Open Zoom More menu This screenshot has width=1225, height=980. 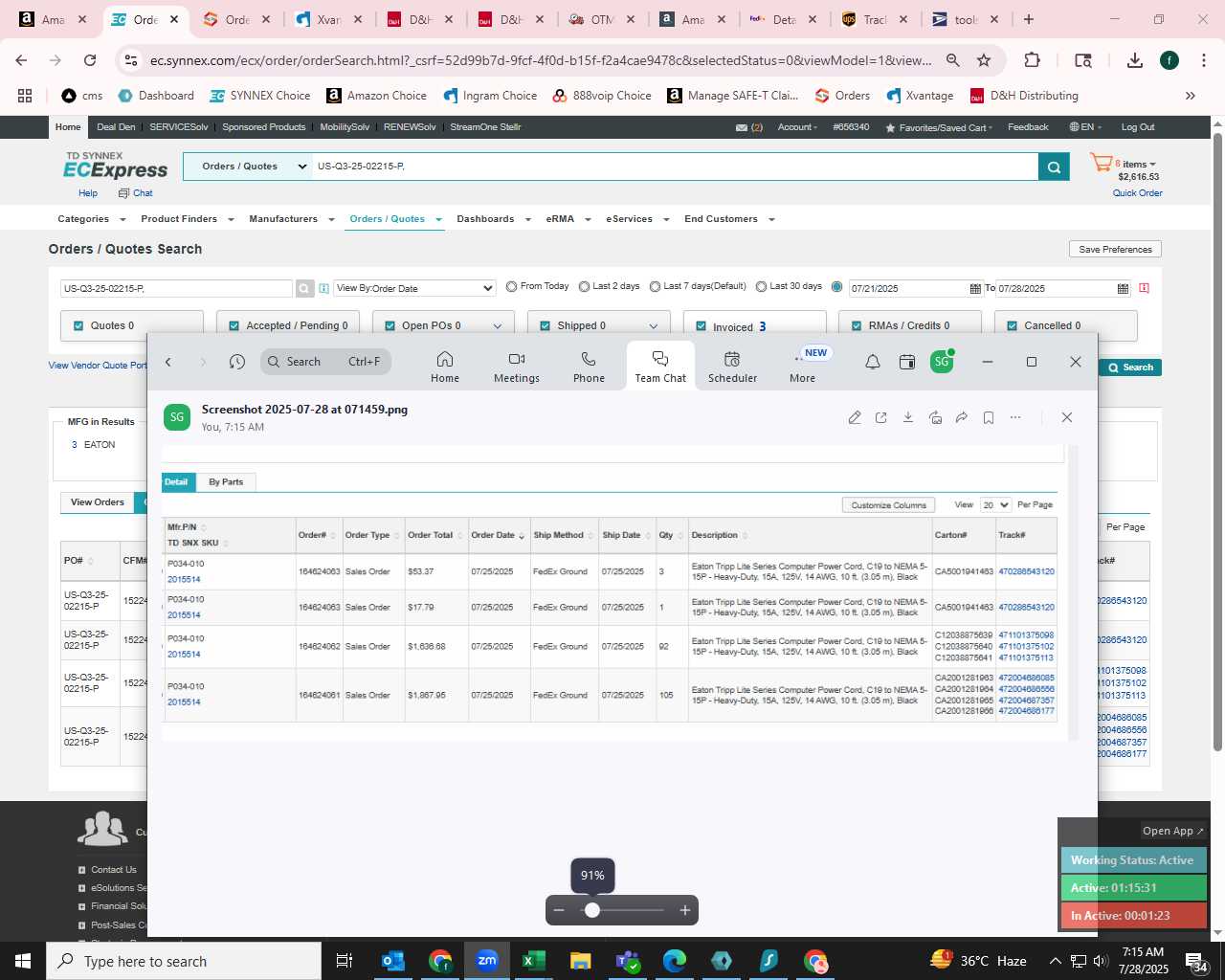[803, 367]
